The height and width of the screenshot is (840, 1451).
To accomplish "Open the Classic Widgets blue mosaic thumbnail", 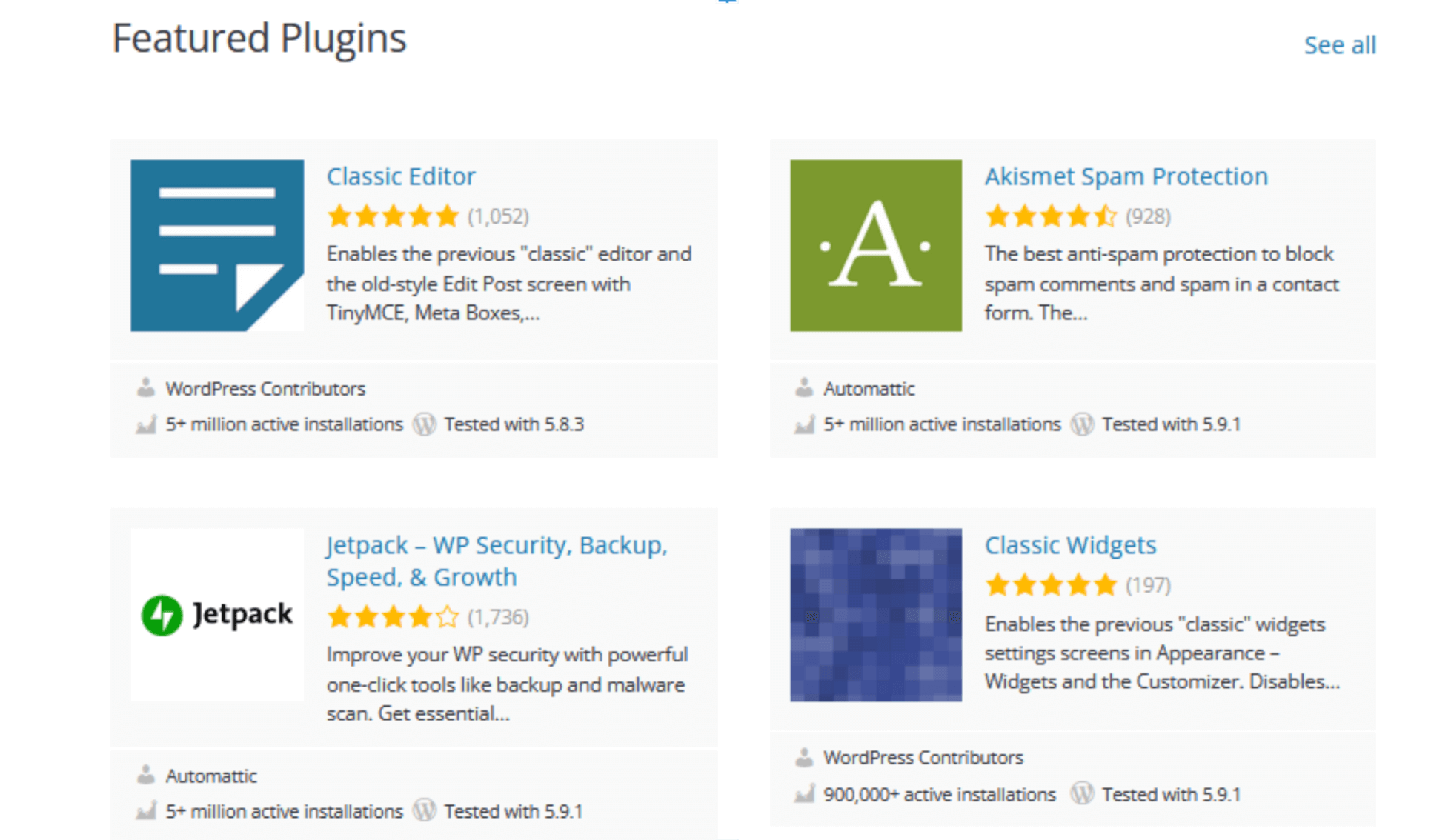I will (x=876, y=615).
